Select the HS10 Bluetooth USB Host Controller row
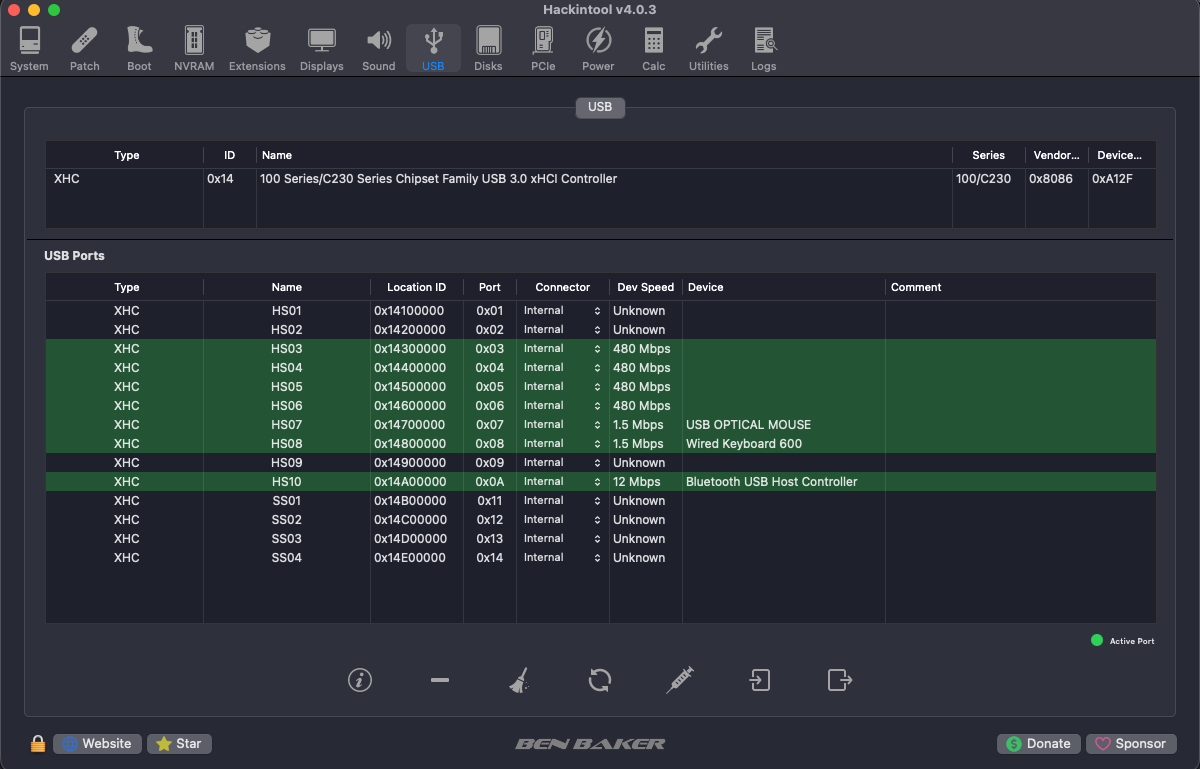Image resolution: width=1200 pixels, height=769 pixels. pyautogui.click(x=600, y=482)
